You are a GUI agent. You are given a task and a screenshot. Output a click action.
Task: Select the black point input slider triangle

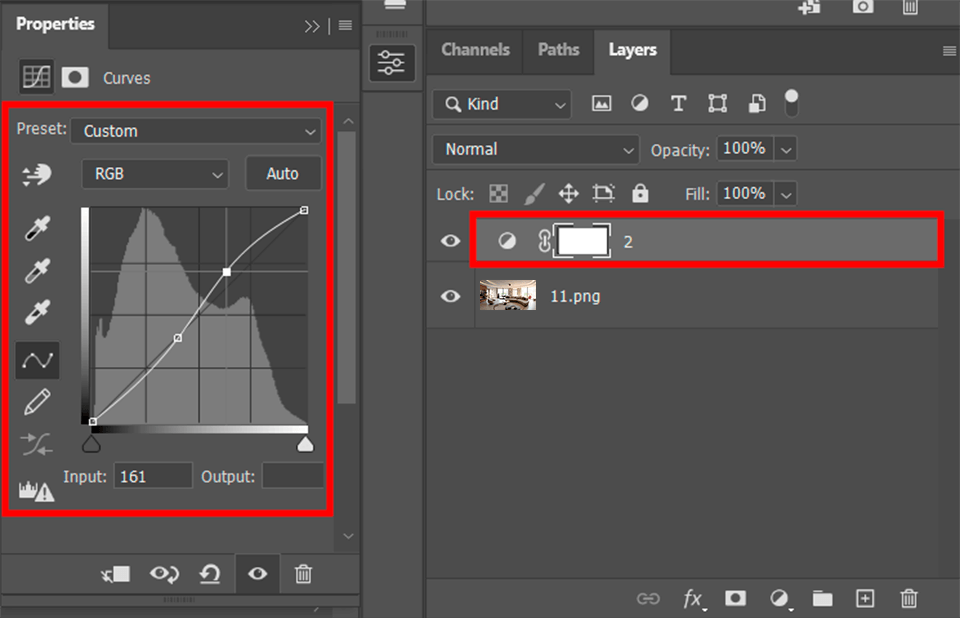(91, 443)
